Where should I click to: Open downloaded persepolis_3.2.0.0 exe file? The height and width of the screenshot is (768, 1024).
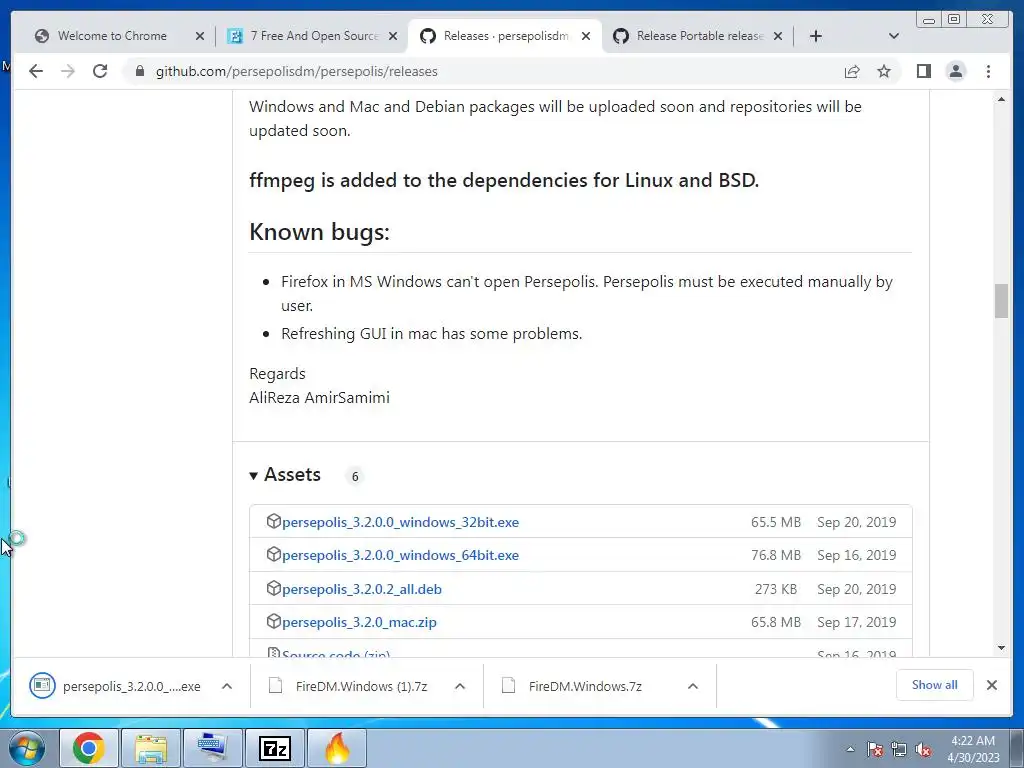click(115, 686)
